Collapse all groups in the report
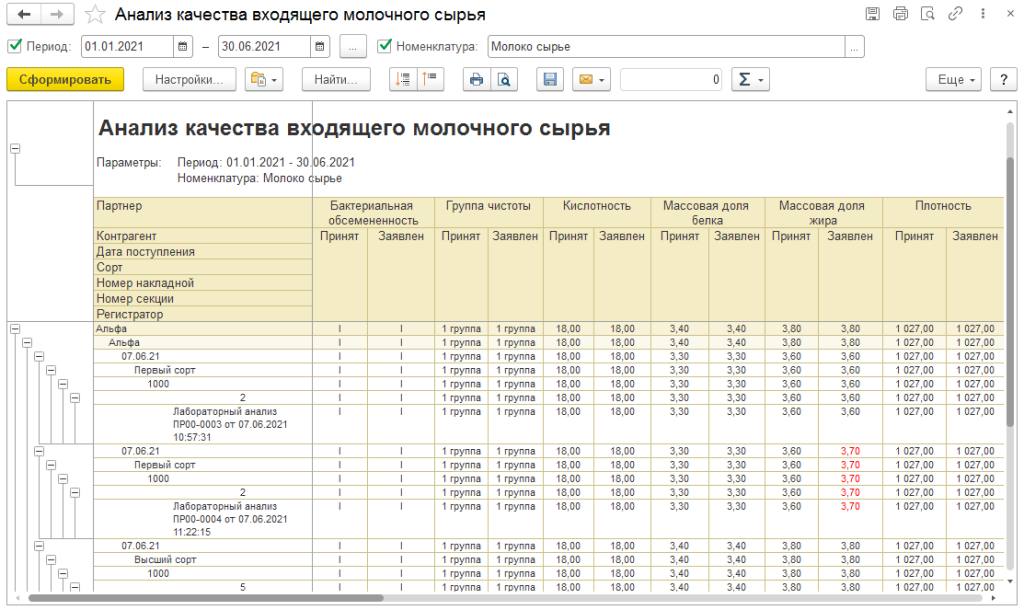The width and height of the screenshot is (1024, 610). pyautogui.click(x=430, y=80)
